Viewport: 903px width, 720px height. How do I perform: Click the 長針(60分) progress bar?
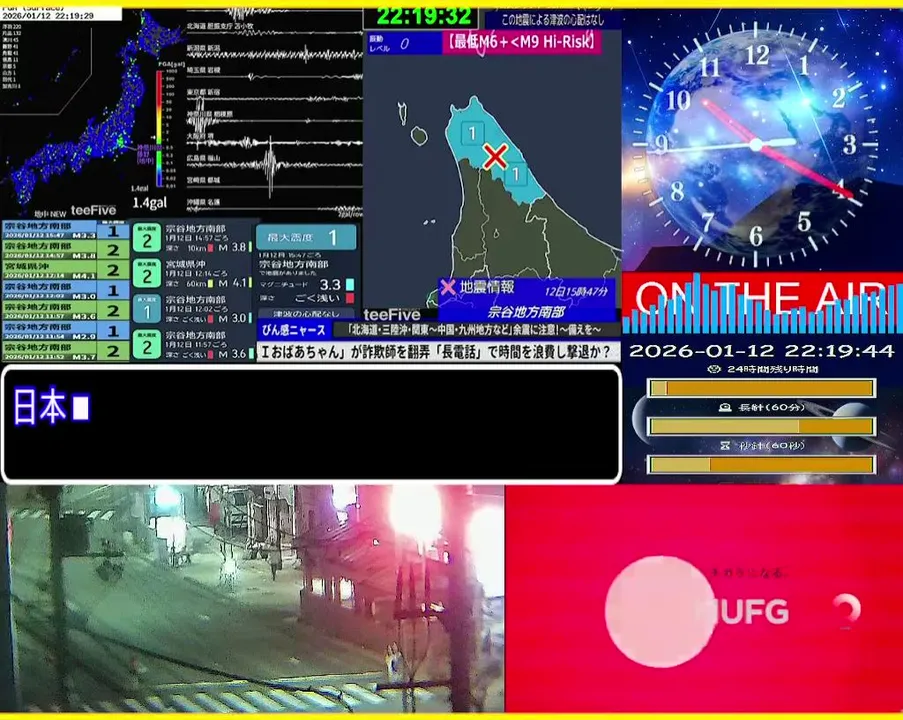[762, 426]
